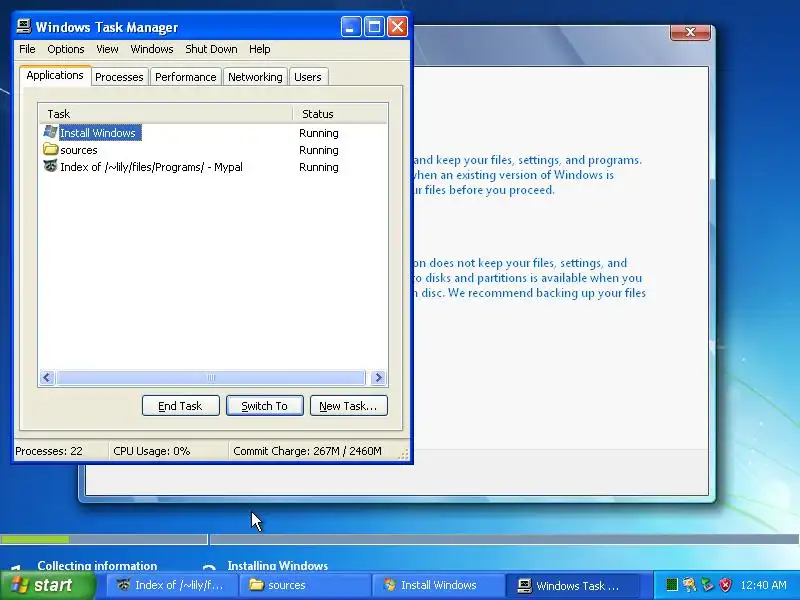Sort by the Status column header
The image size is (800, 600).
coord(340,114)
